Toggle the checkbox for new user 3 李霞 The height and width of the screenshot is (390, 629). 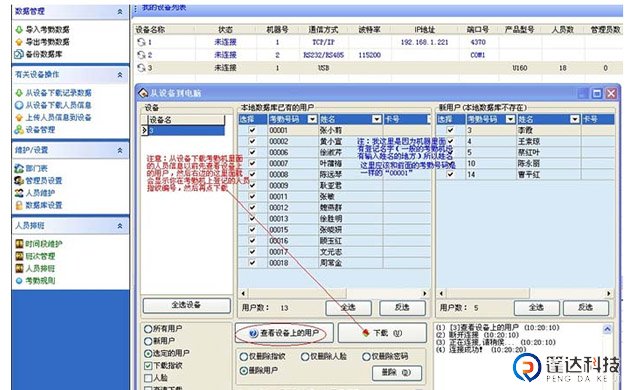coord(450,130)
